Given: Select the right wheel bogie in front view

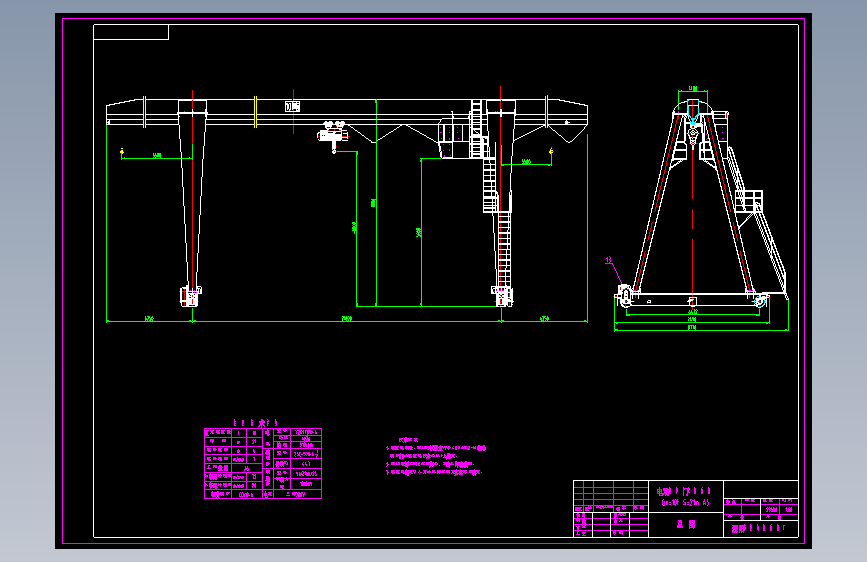Looking at the screenshot, I should pos(502,296).
